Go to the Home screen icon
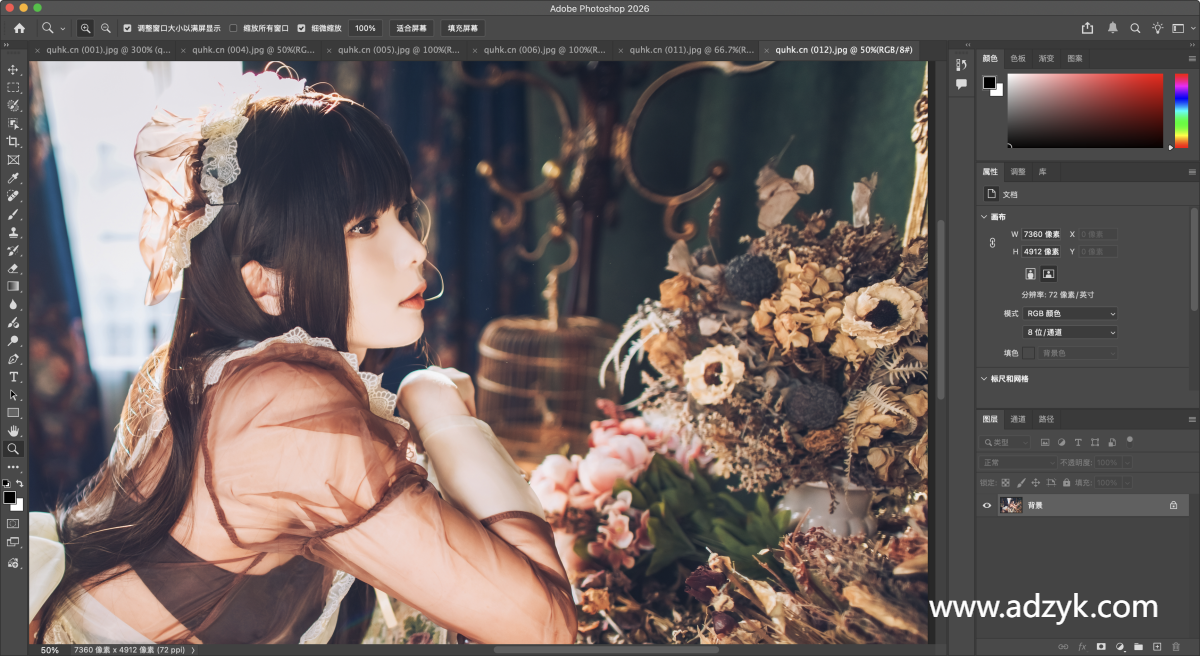This screenshot has width=1200, height=656. (x=19, y=28)
